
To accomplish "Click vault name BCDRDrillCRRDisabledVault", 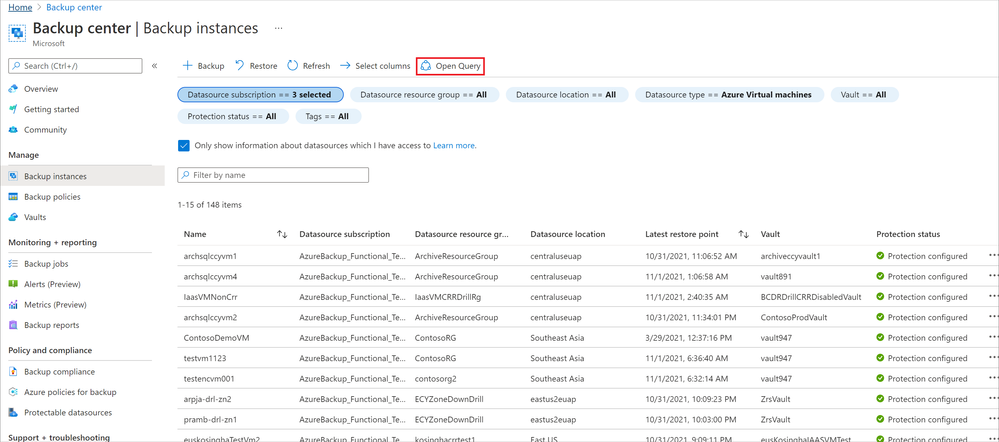I will (811, 297).
